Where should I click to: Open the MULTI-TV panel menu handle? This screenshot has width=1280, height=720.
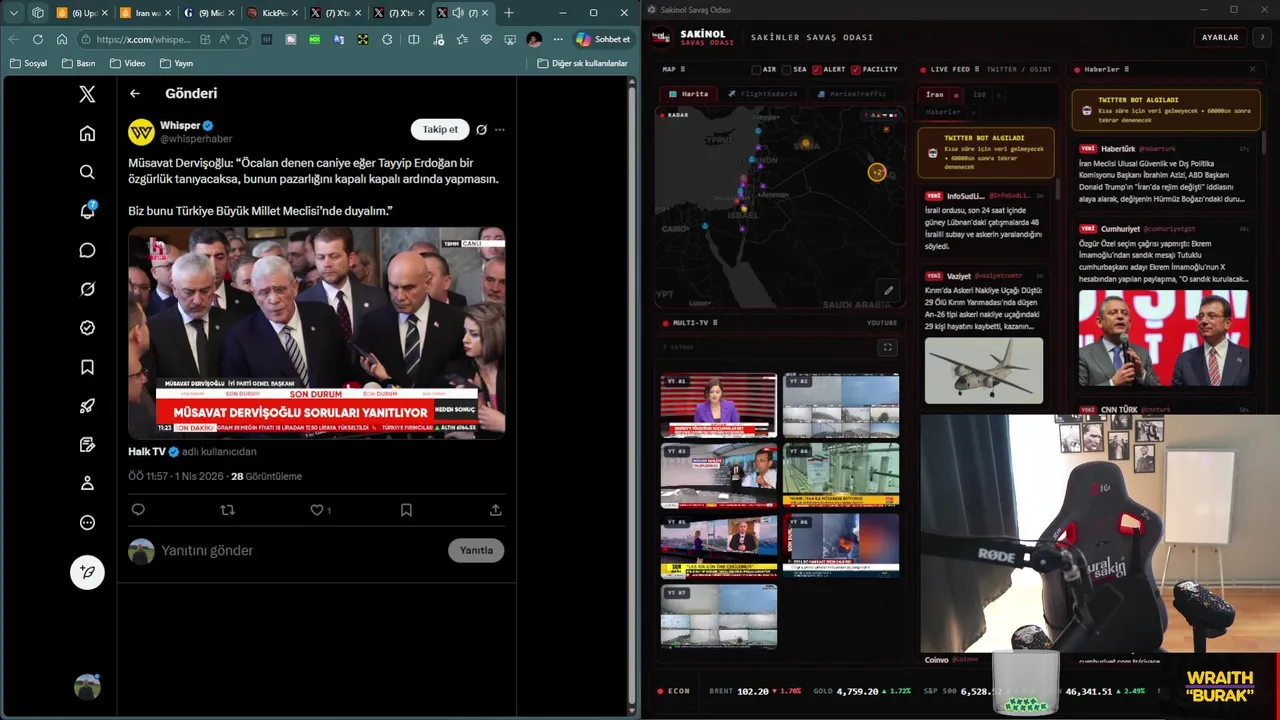point(715,323)
